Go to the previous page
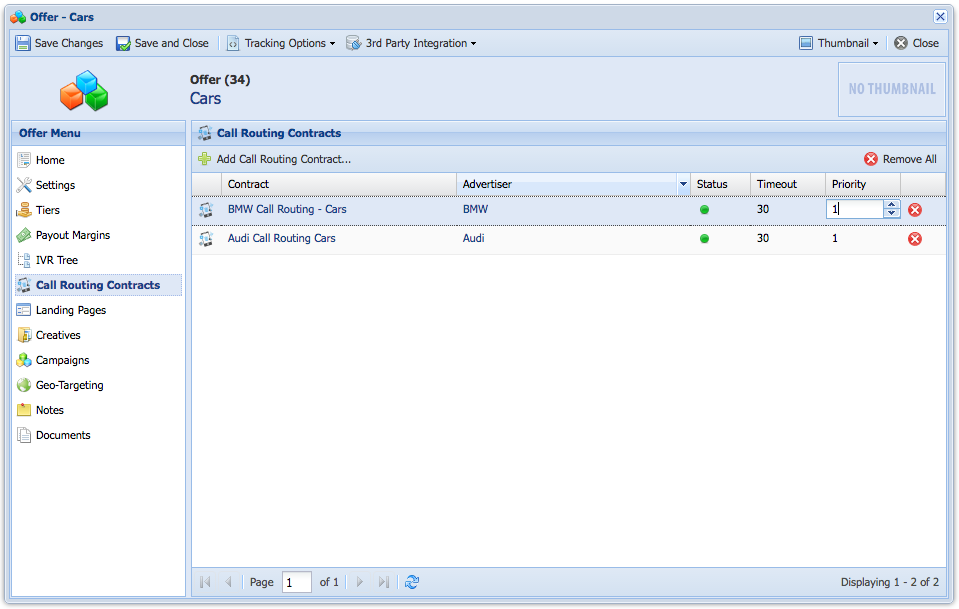The height and width of the screenshot is (609, 959). 228,582
